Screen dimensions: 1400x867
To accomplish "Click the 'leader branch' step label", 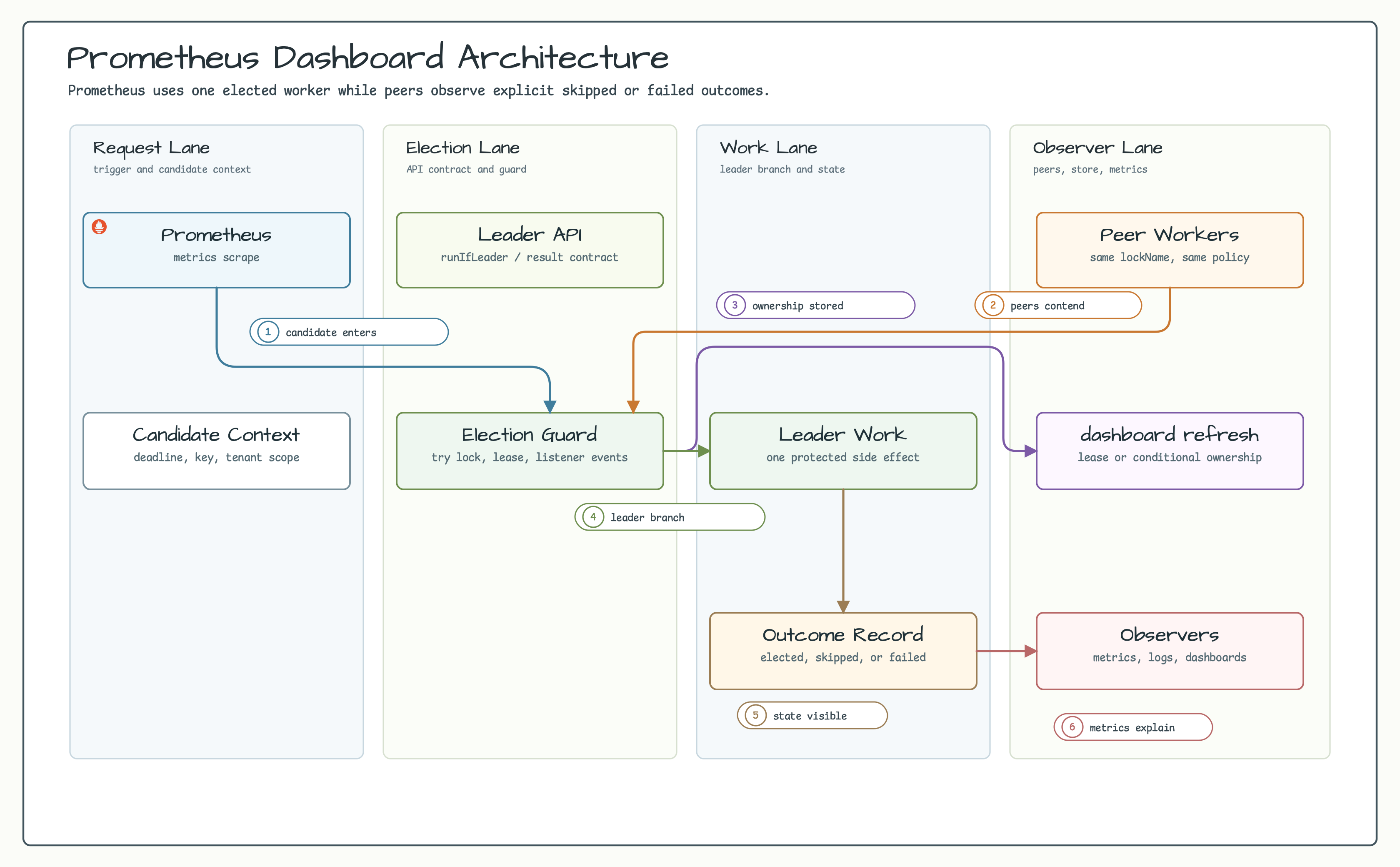I will tap(670, 516).
